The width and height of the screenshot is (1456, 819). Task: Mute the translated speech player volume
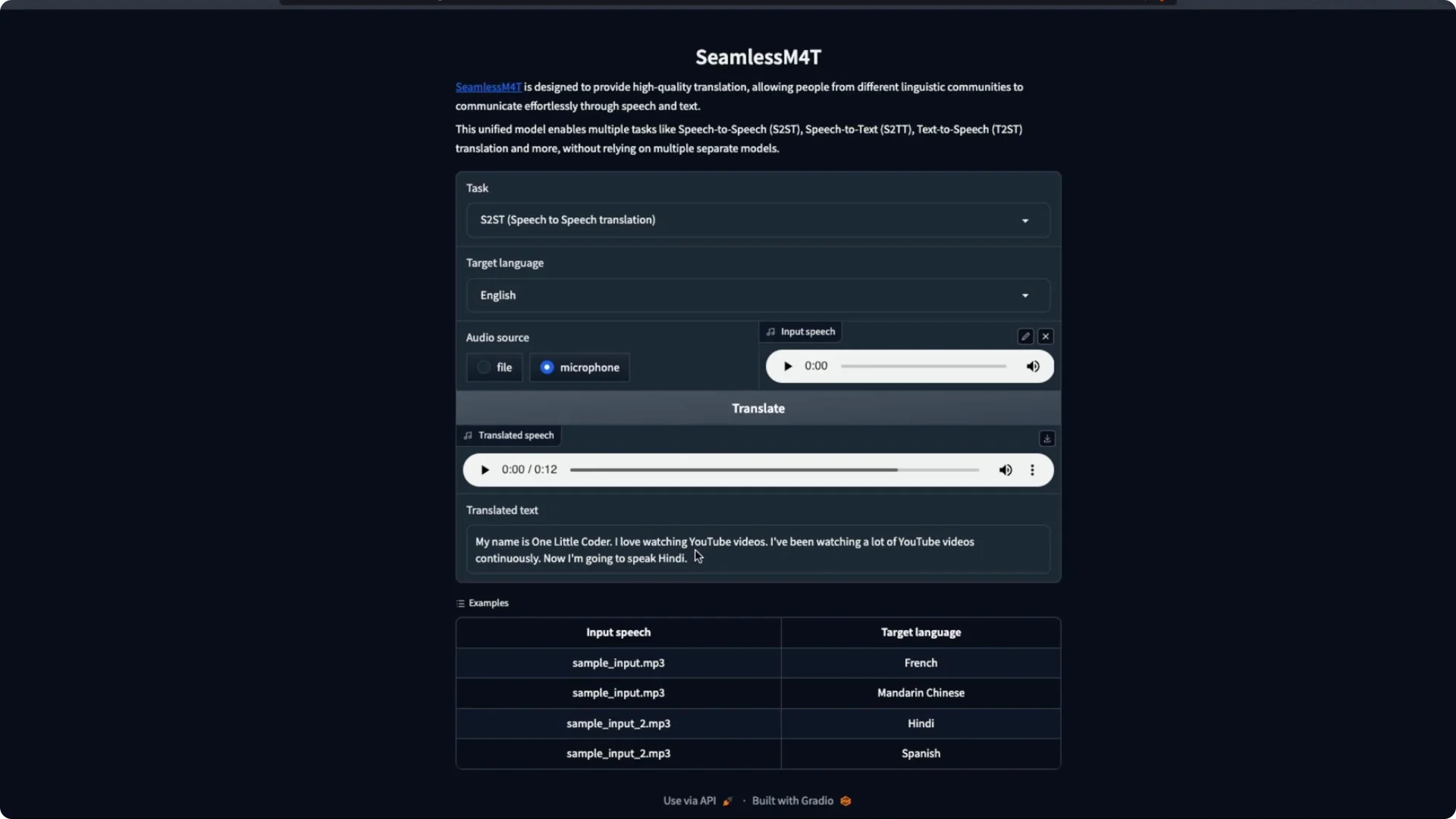point(1005,469)
